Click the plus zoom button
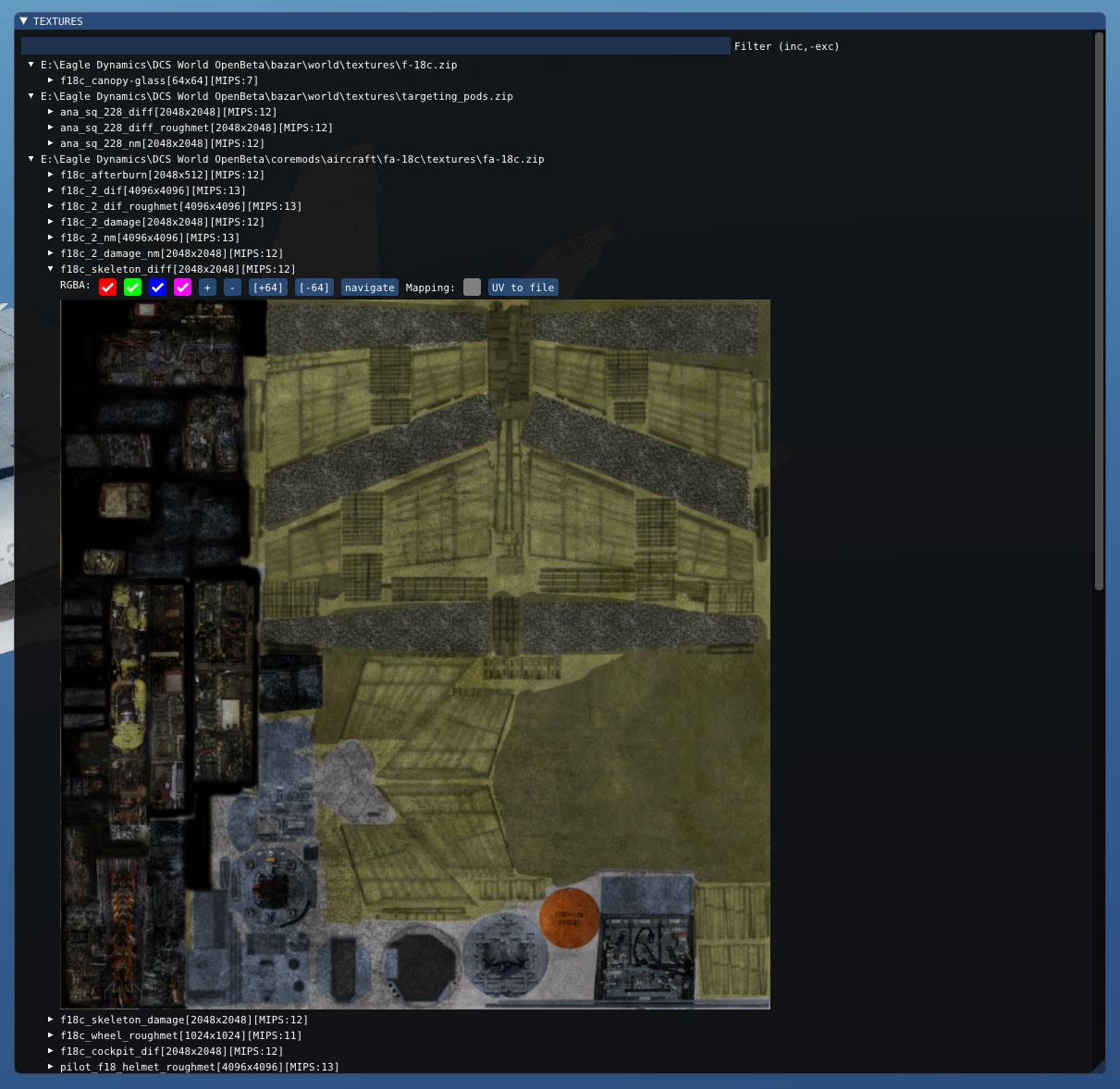This screenshot has height=1089, width=1120. click(x=207, y=288)
